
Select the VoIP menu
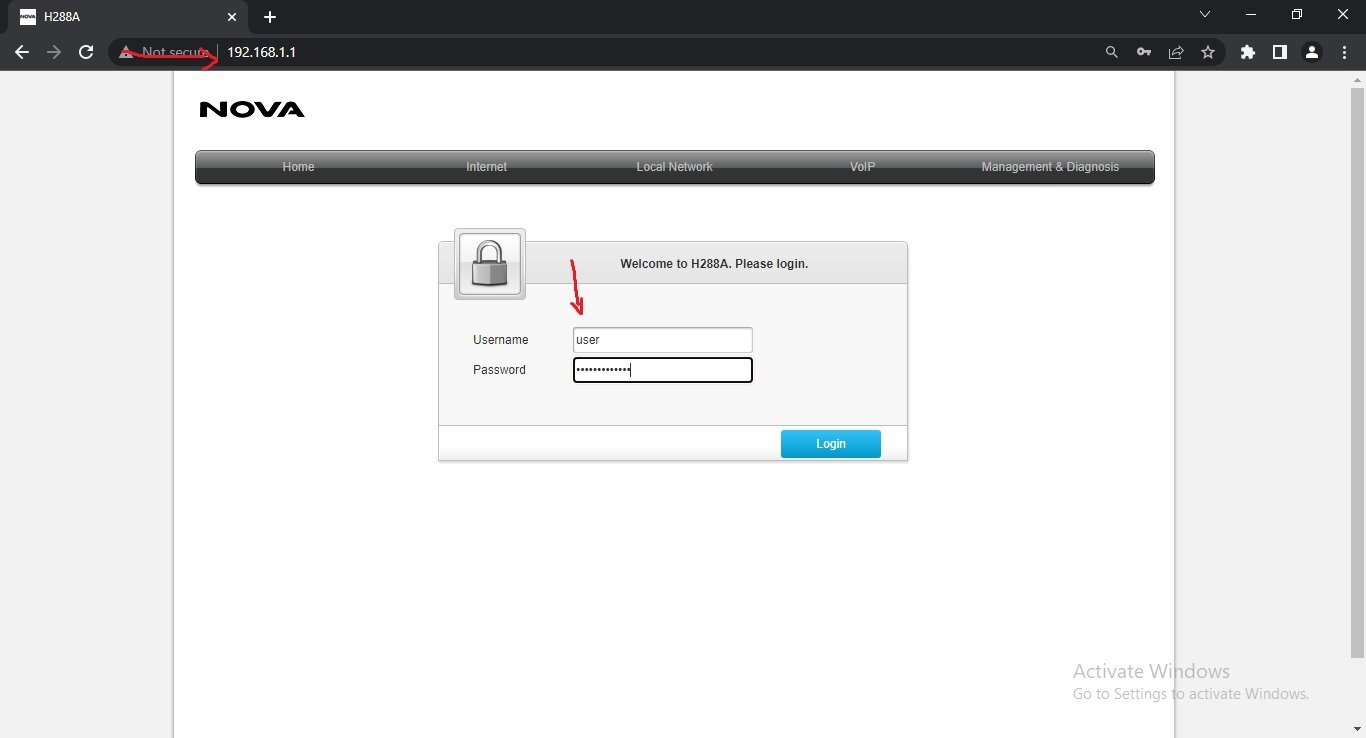862,167
